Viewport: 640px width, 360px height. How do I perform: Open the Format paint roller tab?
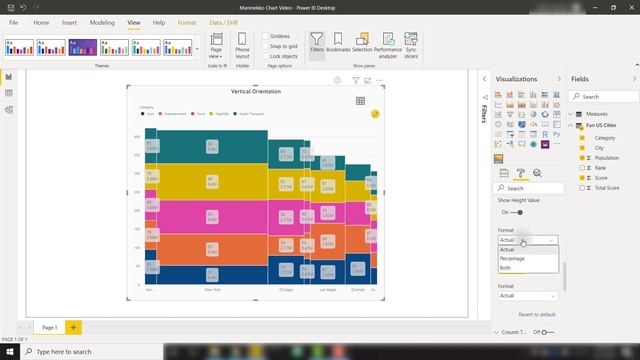pyautogui.click(x=520, y=173)
